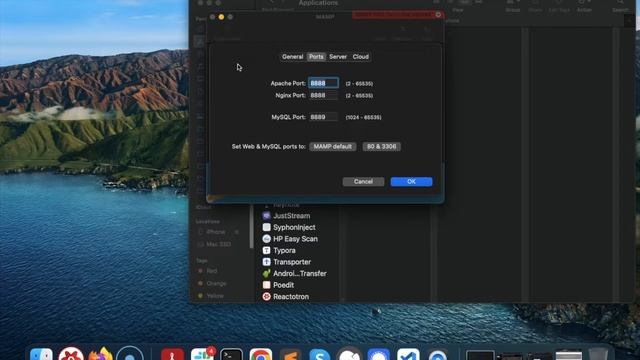This screenshot has width=640, height=360.
Task: Open the Cloud preferences tab
Action: 361,57
